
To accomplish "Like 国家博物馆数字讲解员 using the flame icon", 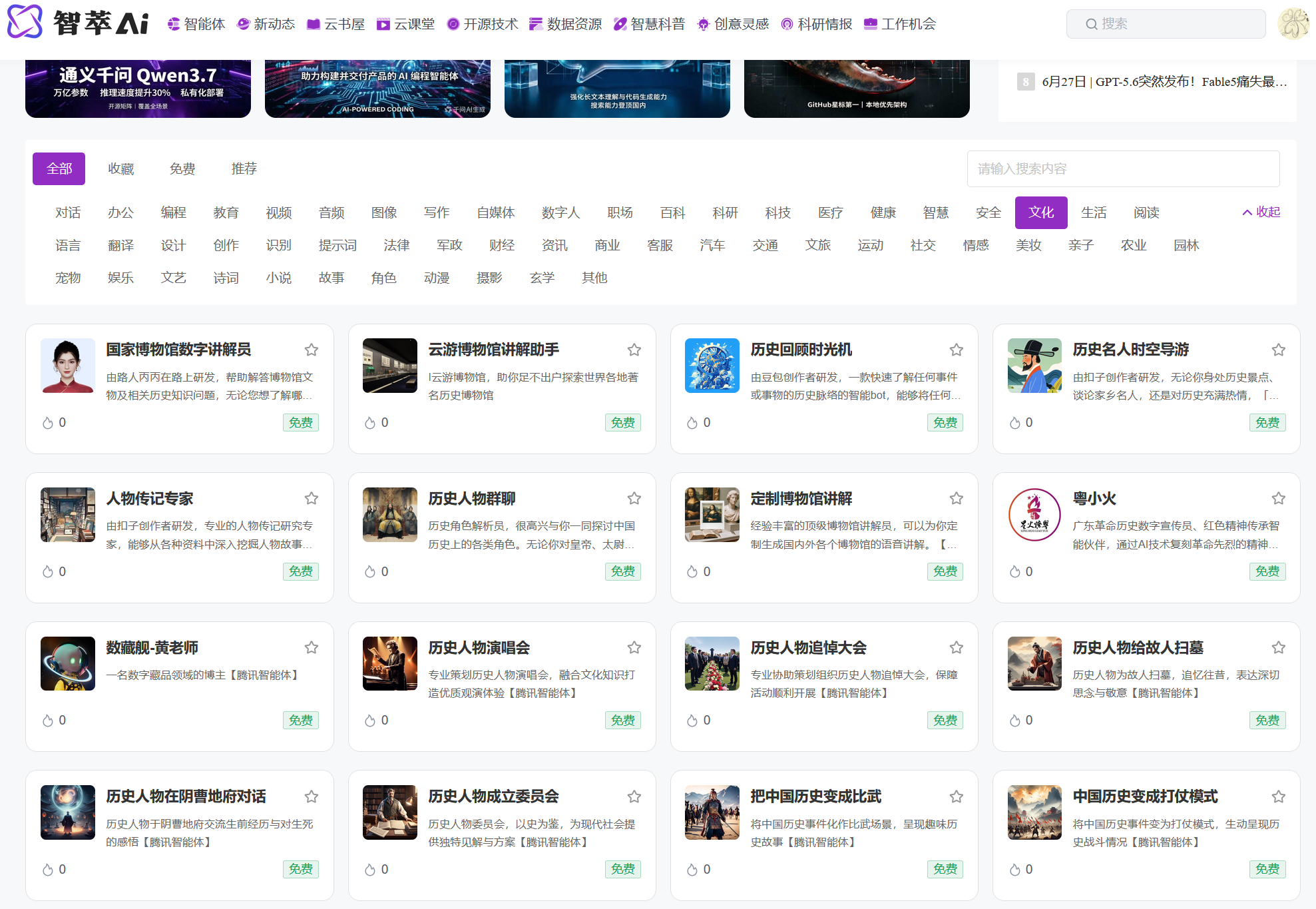I will pos(48,423).
